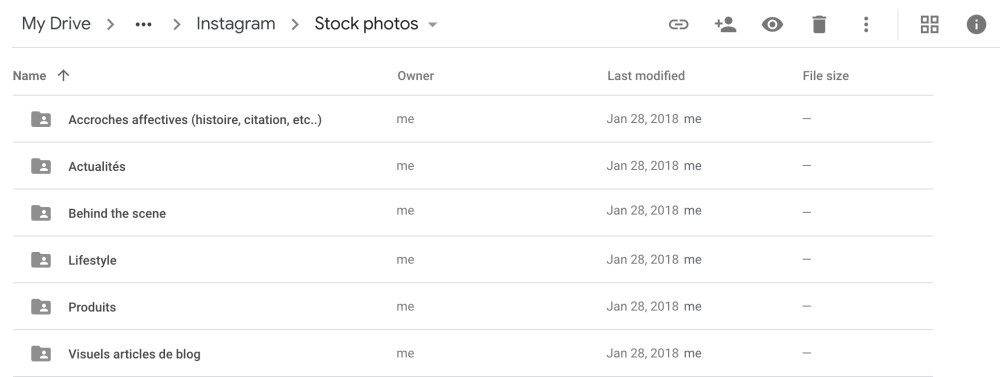Open the three-dot more actions menu
Image resolution: width=1000 pixels, height=377 pixels.
tap(866, 25)
